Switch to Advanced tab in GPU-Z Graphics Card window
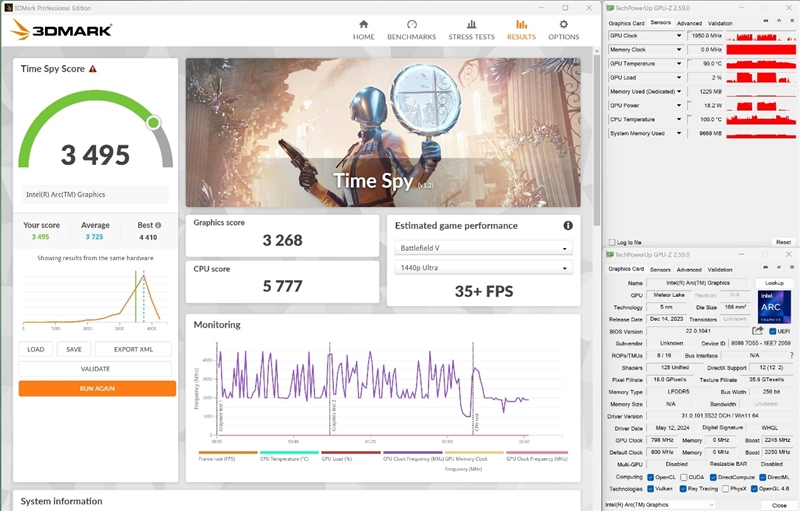The image size is (800, 511). tap(689, 269)
